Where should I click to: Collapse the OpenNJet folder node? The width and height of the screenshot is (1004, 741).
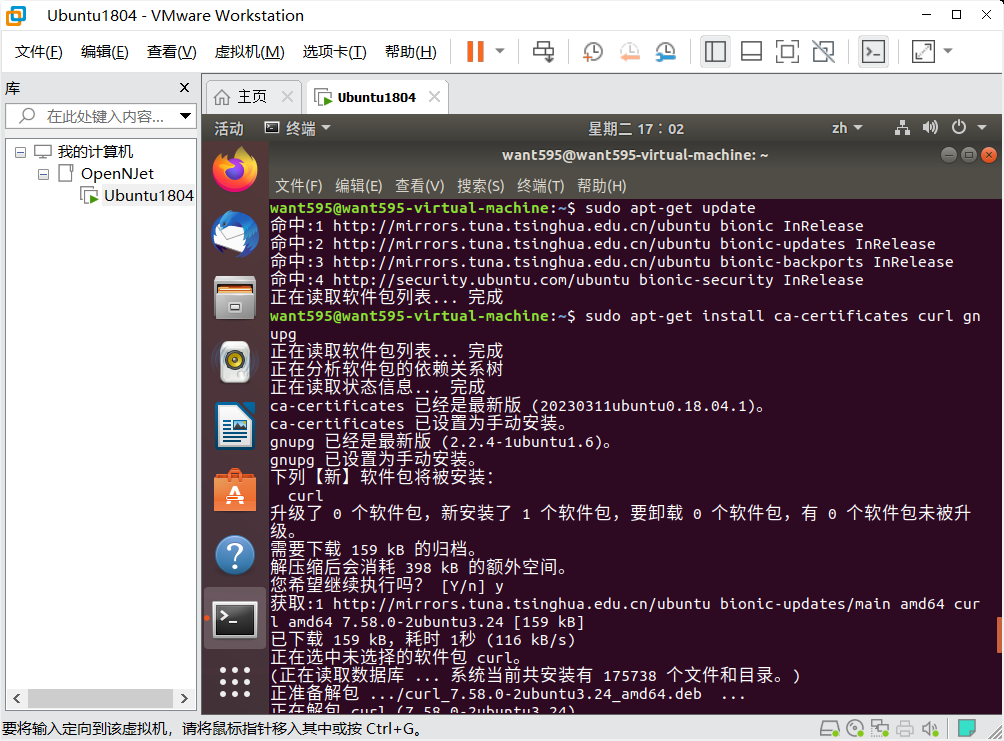coord(44,174)
